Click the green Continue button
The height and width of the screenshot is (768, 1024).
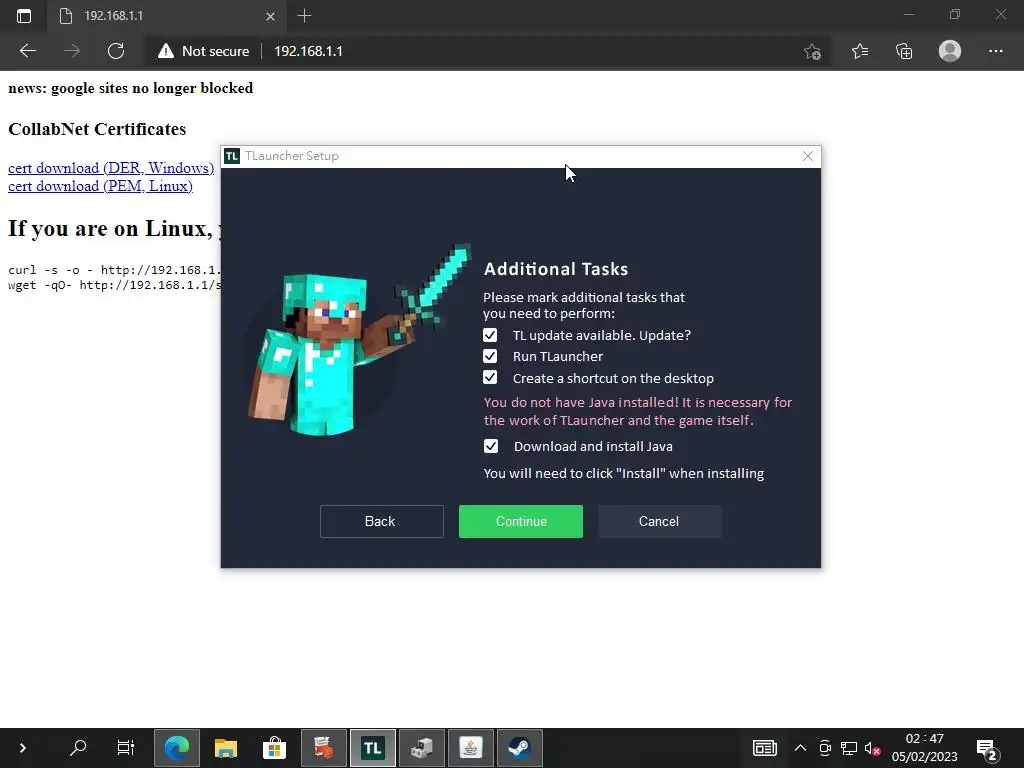coord(520,521)
